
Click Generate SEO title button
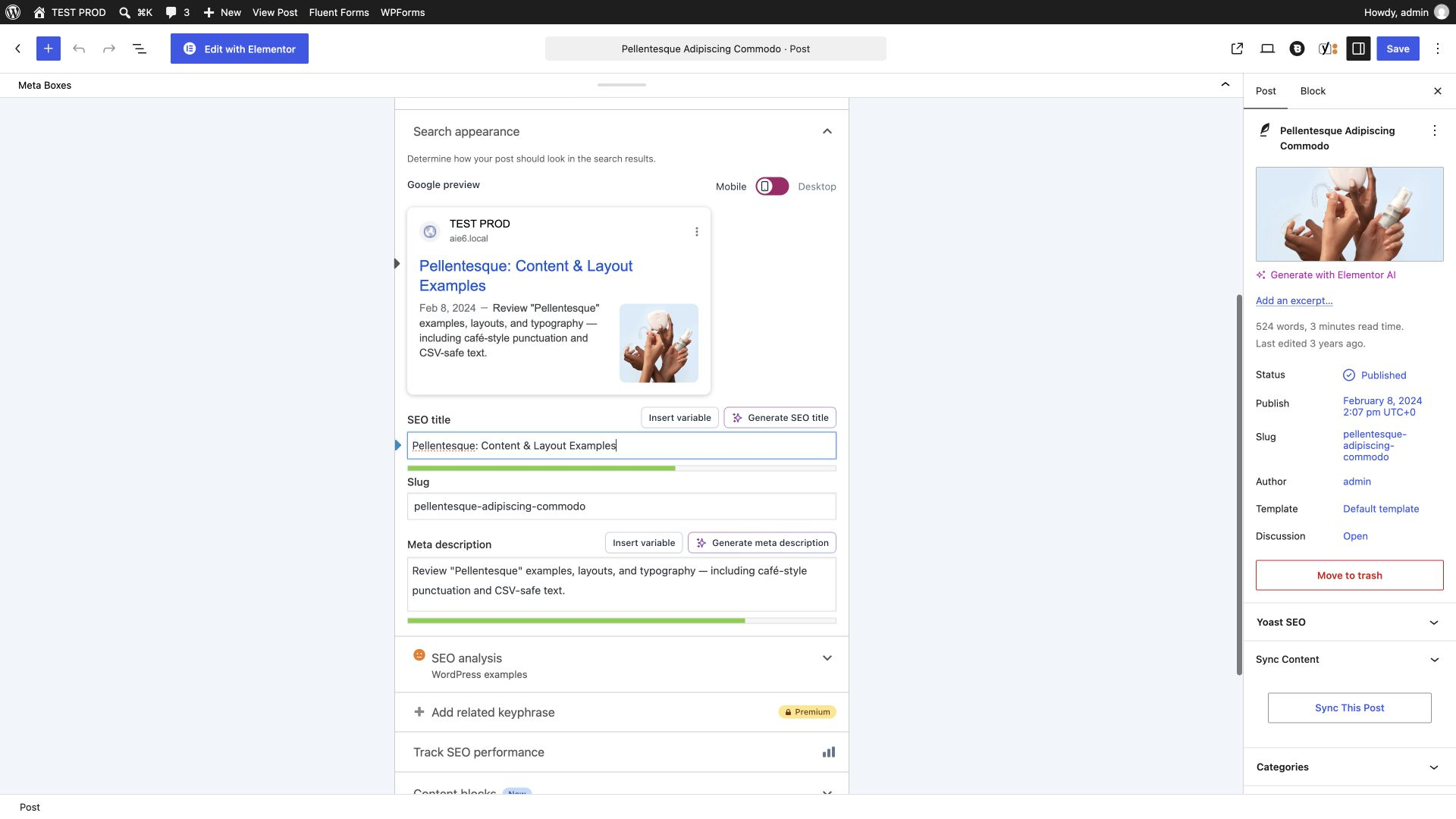point(780,418)
